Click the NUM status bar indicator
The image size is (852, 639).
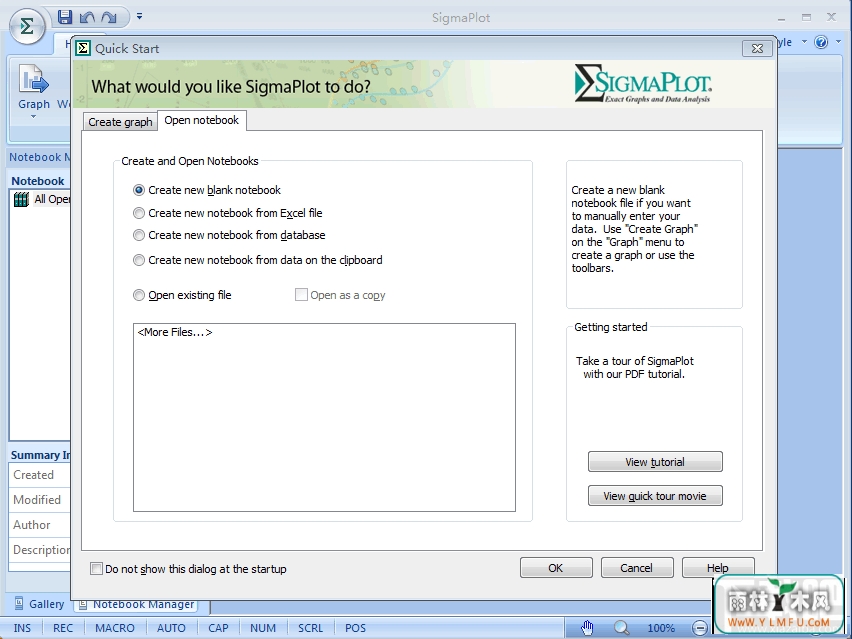pos(263,628)
